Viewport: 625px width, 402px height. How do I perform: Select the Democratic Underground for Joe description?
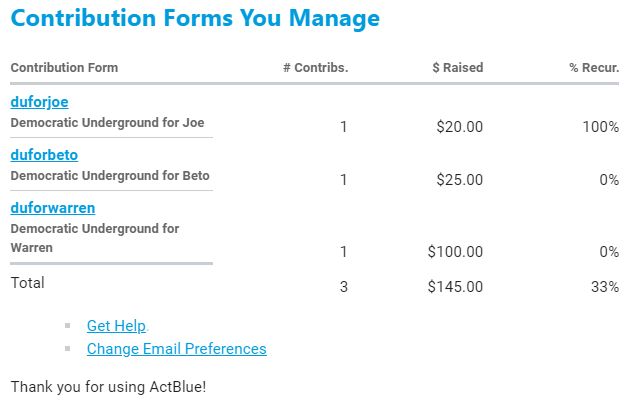pyautogui.click(x=107, y=123)
